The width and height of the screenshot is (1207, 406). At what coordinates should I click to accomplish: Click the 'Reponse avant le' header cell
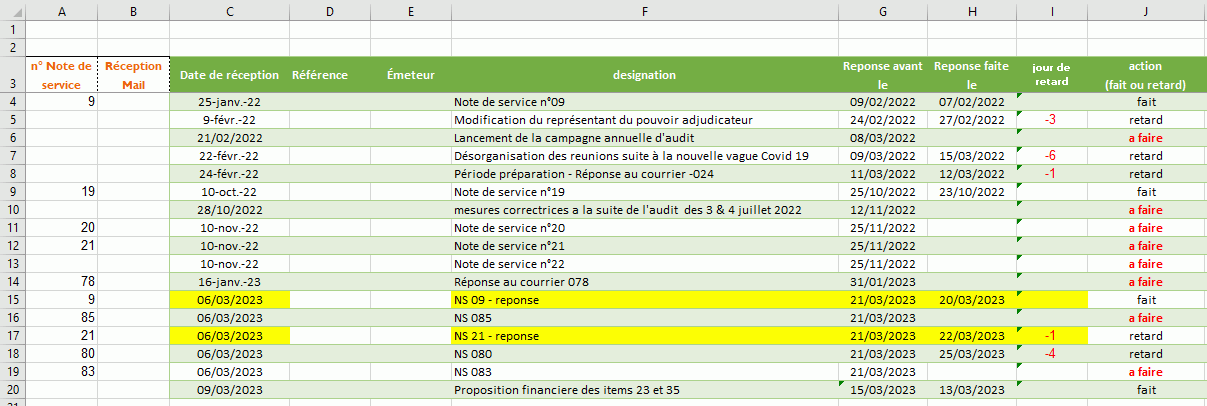(x=883, y=75)
